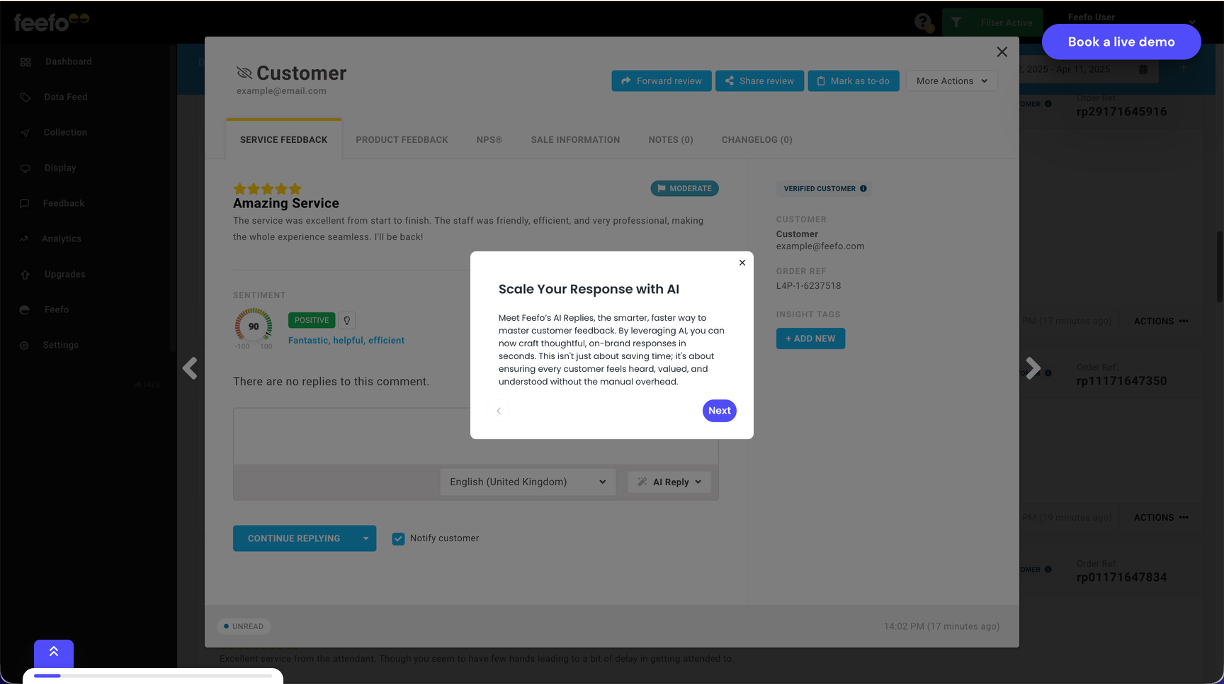Close the AI Replies tour popup
Image resolution: width=1224 pixels, height=684 pixels.
742,263
